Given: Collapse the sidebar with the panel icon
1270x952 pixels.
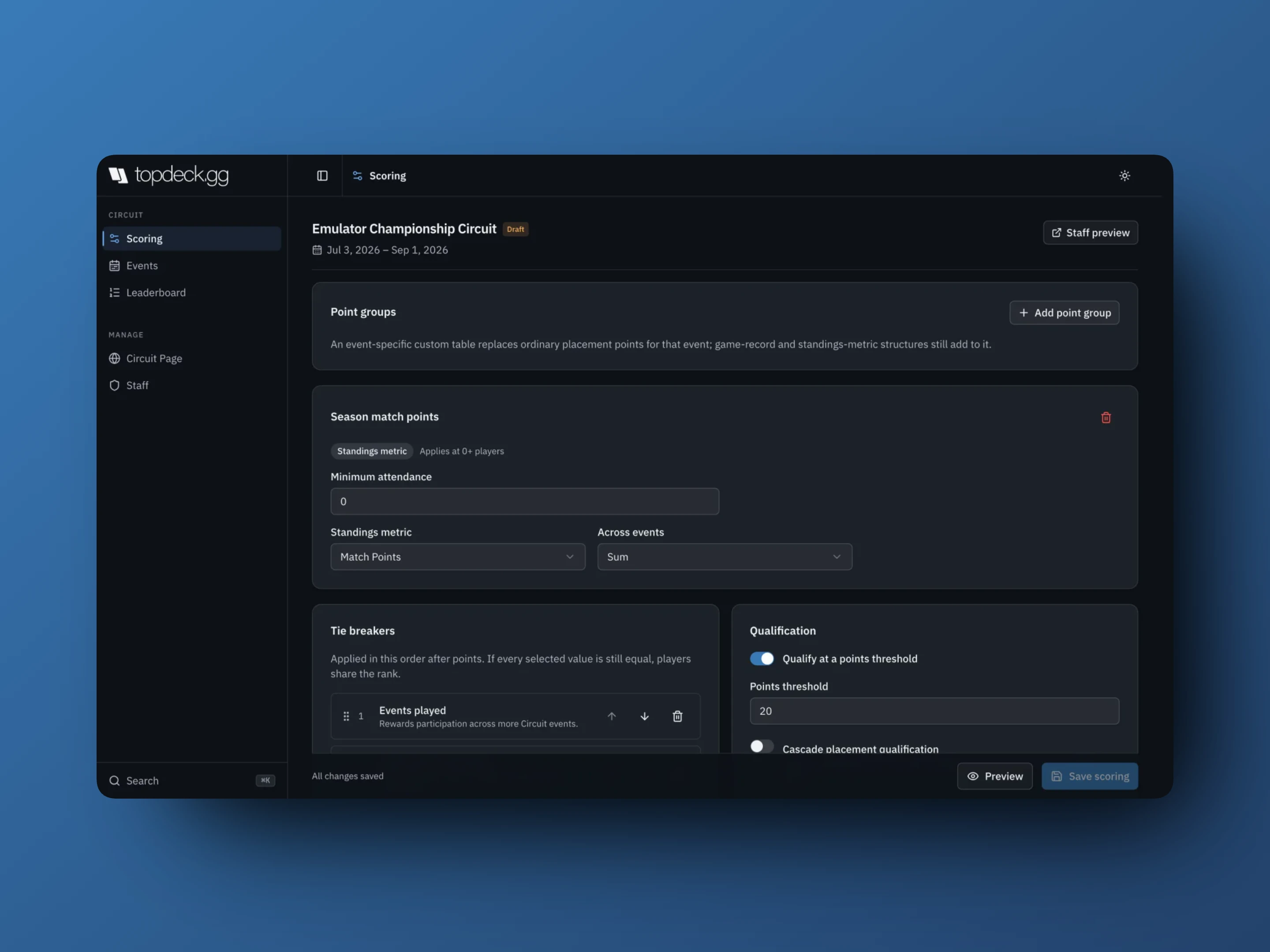Looking at the screenshot, I should click(x=322, y=175).
